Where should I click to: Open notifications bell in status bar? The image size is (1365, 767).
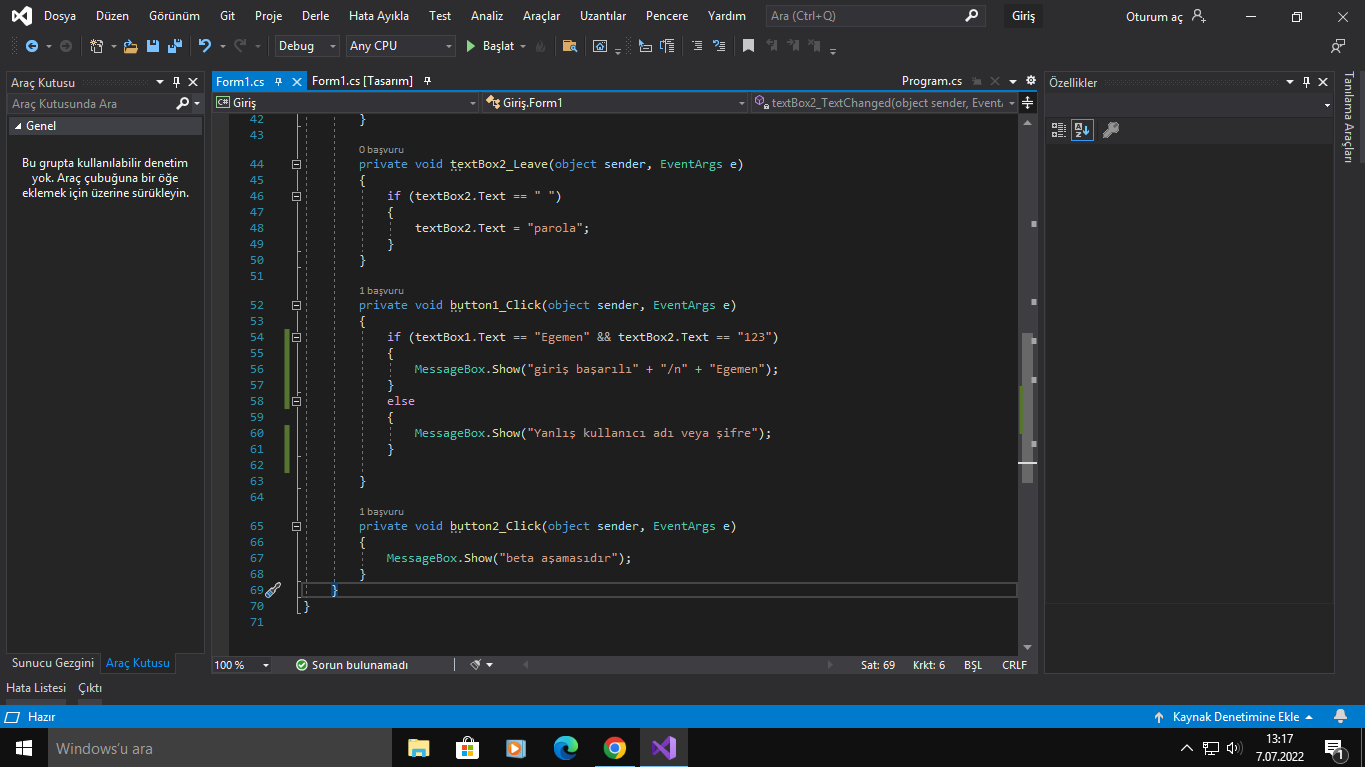(1340, 716)
